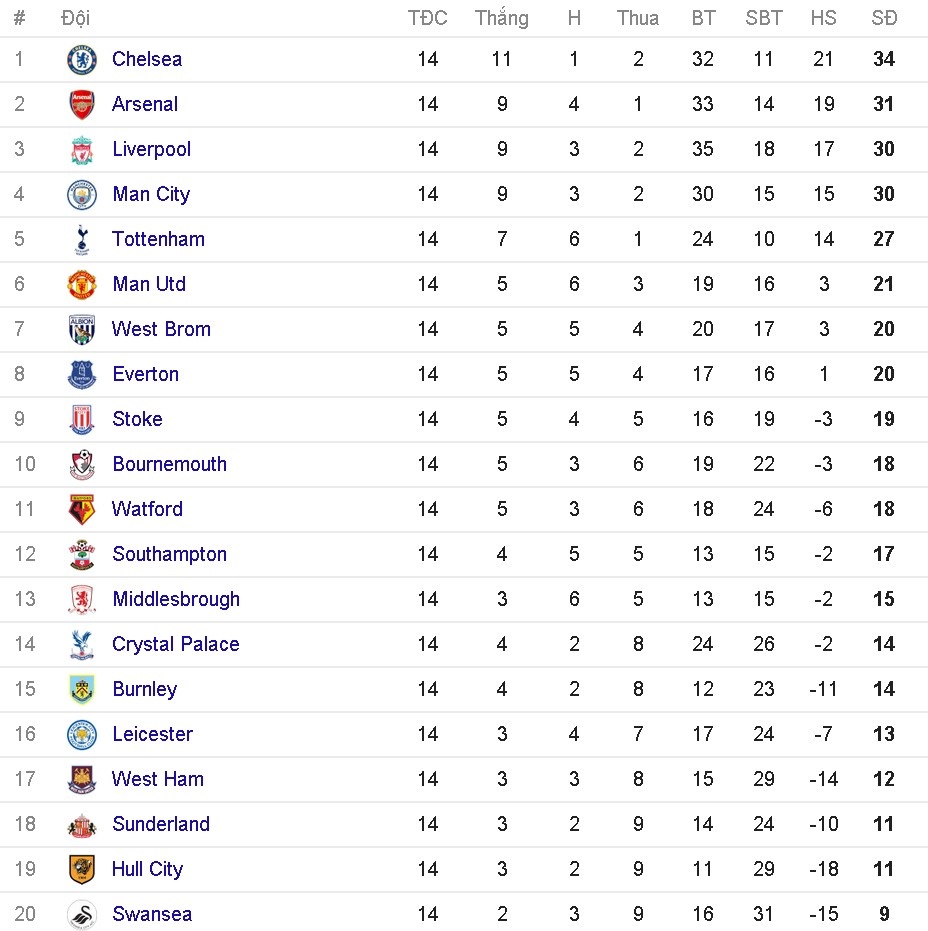Open the West Brom team link
The height and width of the screenshot is (931, 928).
[x=161, y=329]
